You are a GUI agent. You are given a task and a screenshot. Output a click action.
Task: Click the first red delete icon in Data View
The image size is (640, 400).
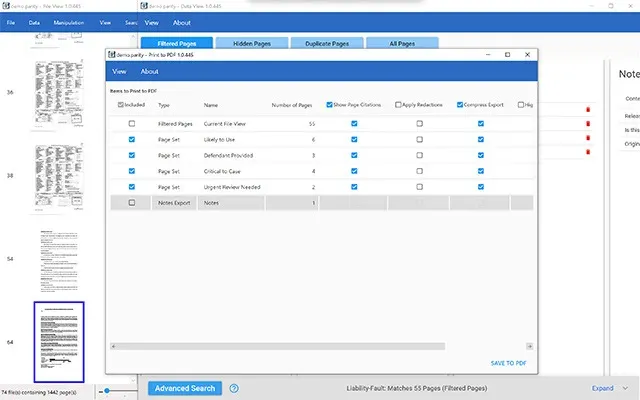588,109
